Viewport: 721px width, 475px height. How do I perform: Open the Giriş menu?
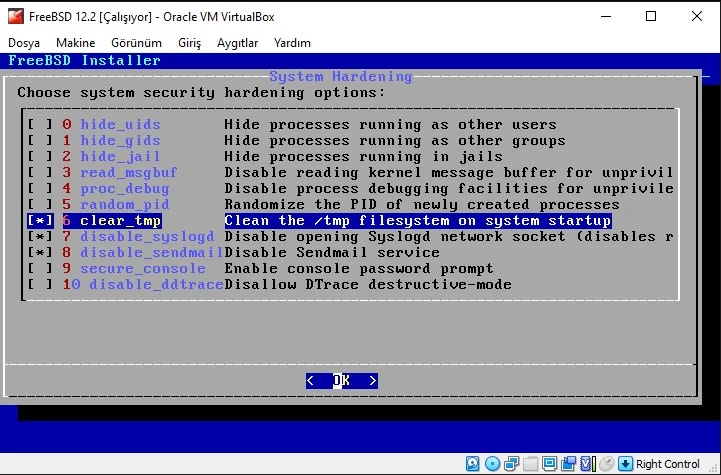(189, 43)
